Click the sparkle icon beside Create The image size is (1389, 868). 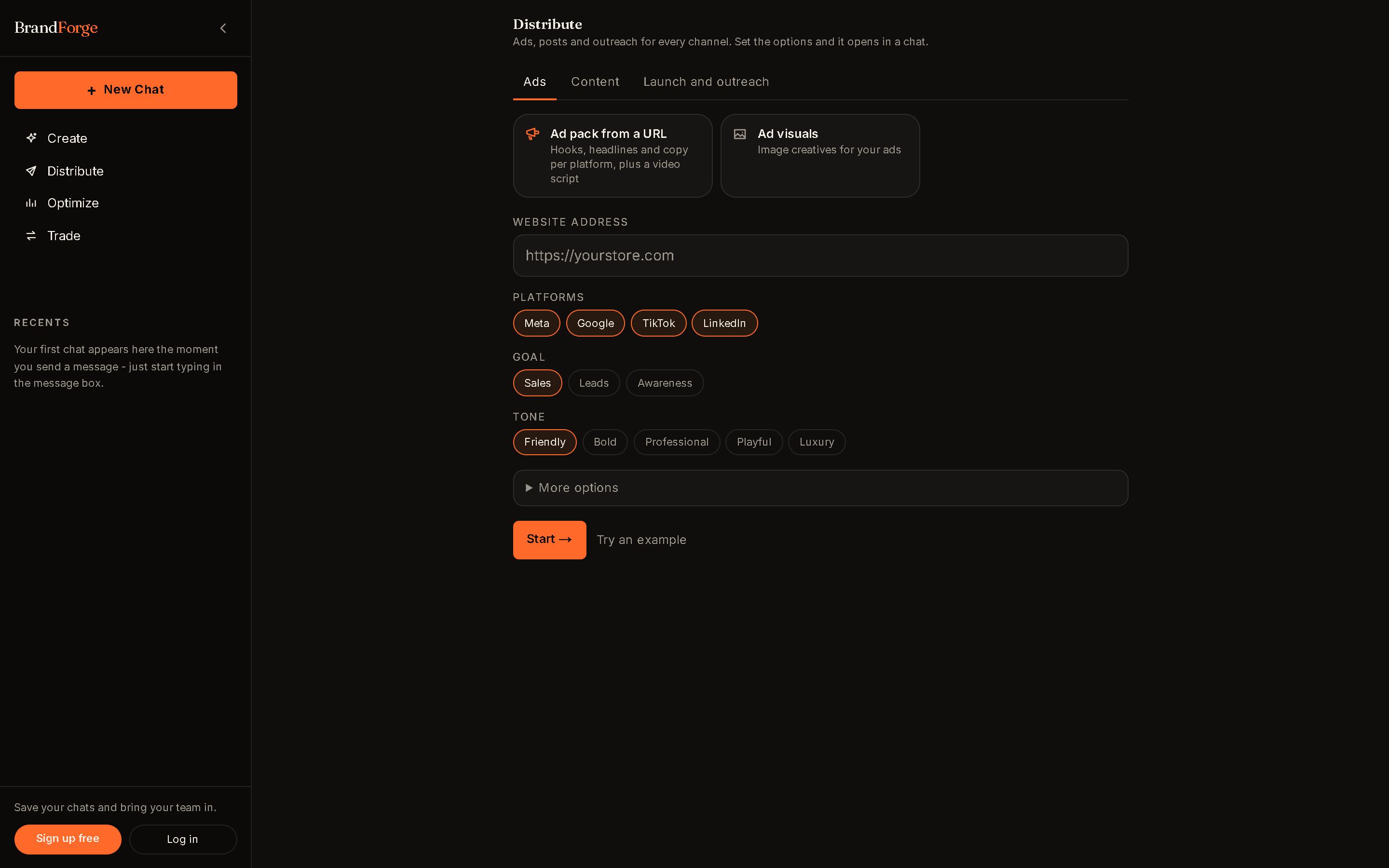click(x=31, y=138)
